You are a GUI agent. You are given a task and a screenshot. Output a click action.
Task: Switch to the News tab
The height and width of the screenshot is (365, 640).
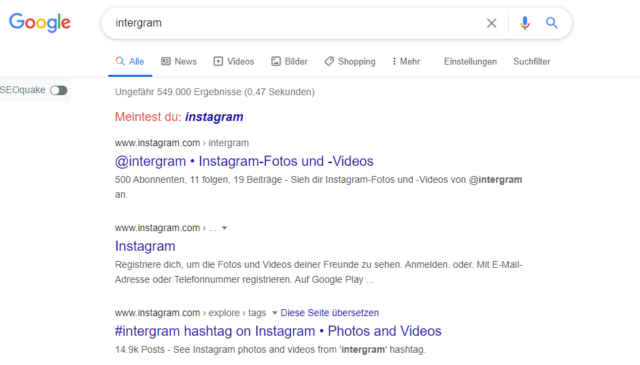[x=179, y=62]
